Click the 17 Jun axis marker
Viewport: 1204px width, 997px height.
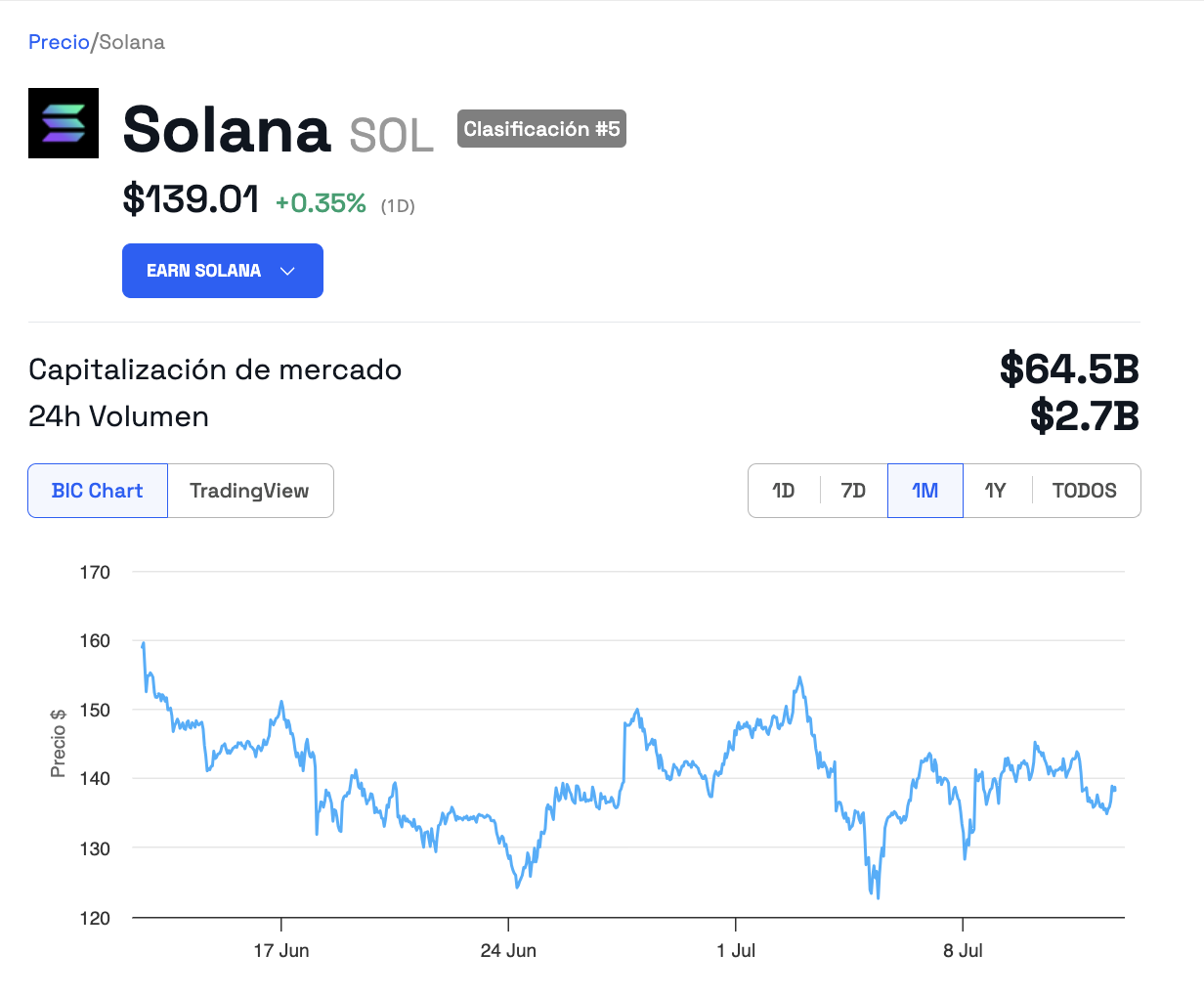(x=281, y=950)
